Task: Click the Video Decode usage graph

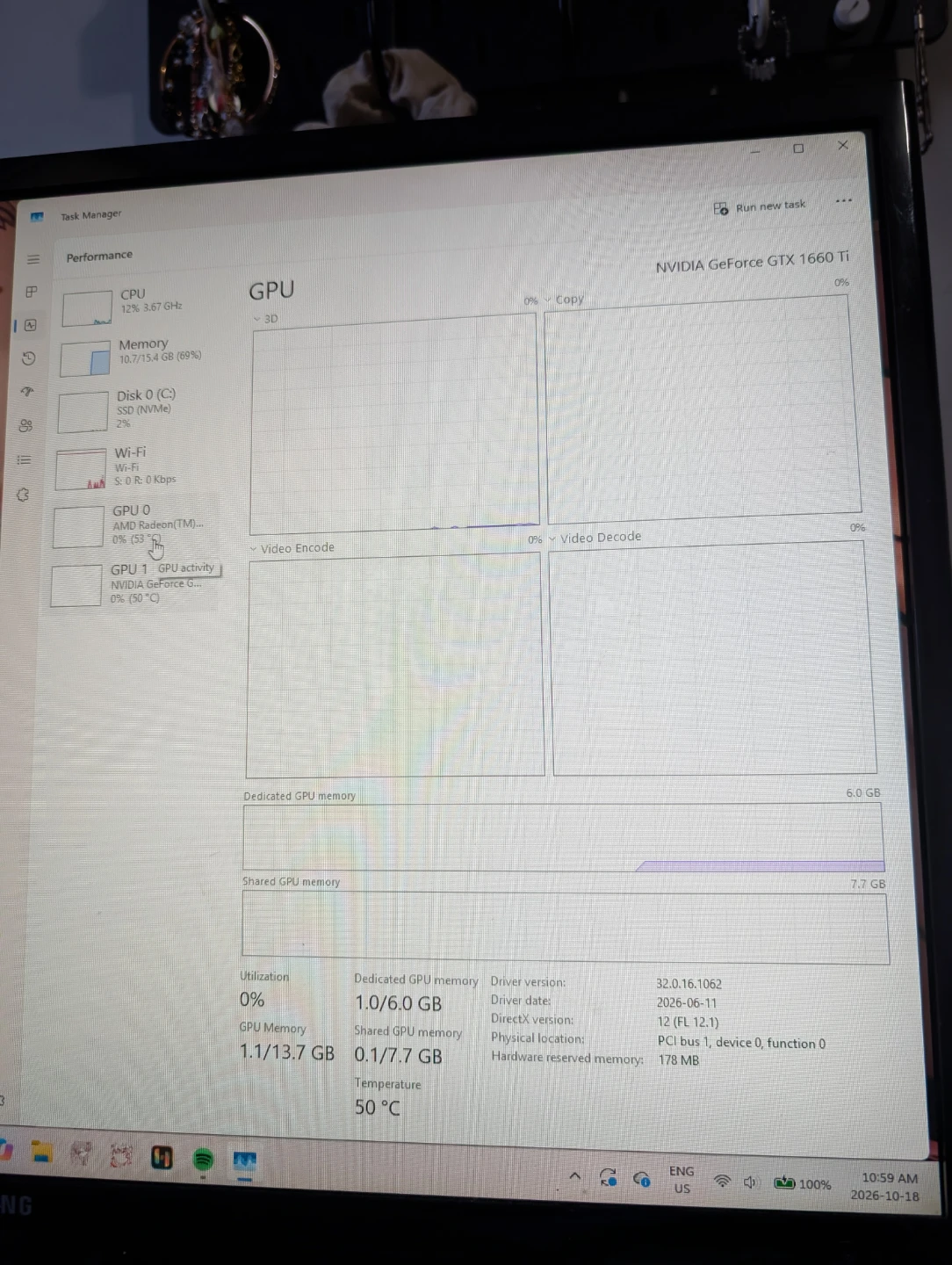Action: click(x=713, y=659)
